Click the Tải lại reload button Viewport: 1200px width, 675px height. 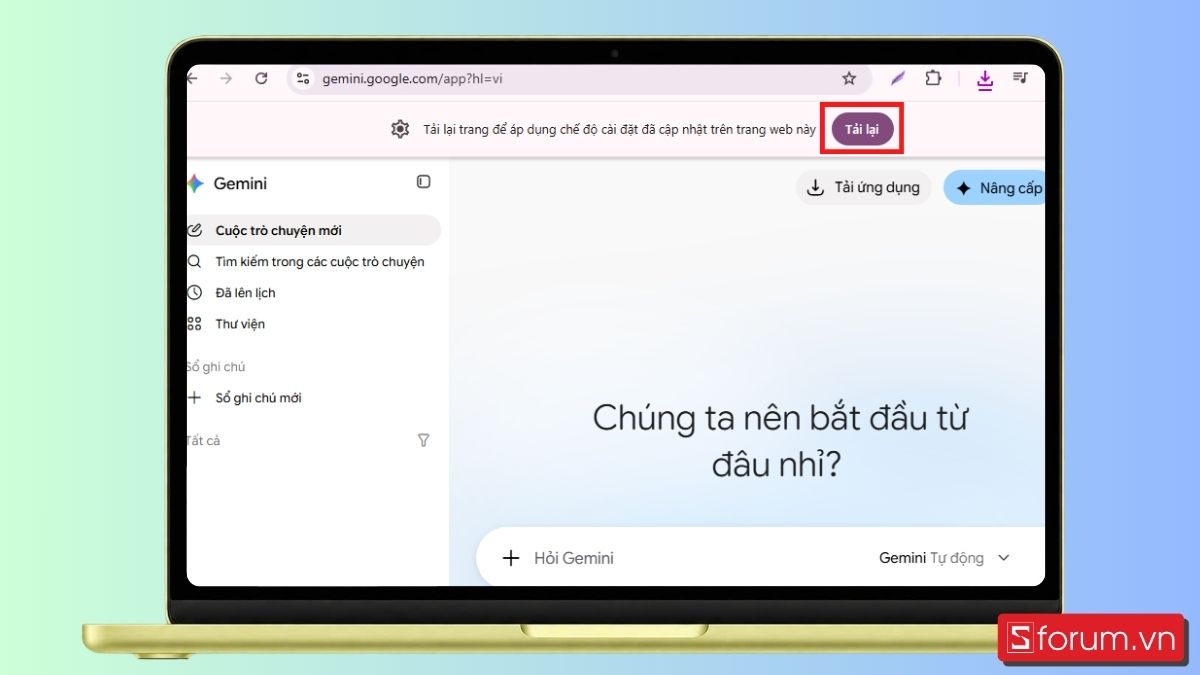[x=862, y=129]
